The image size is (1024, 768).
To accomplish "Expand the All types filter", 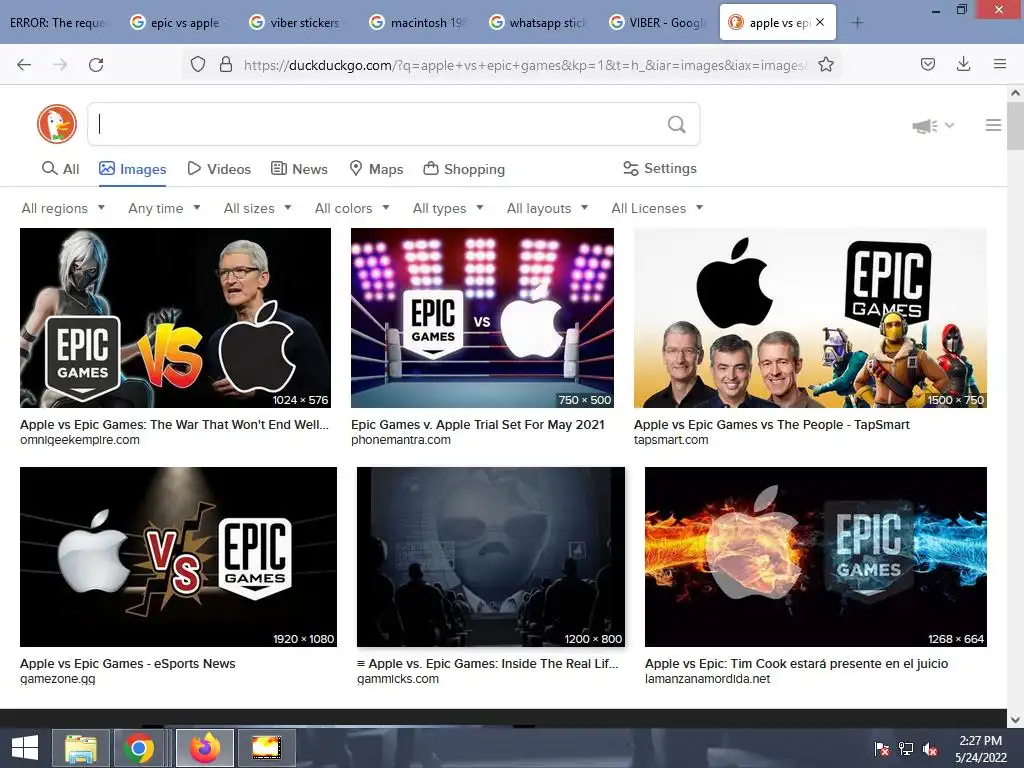I will pyautogui.click(x=448, y=208).
